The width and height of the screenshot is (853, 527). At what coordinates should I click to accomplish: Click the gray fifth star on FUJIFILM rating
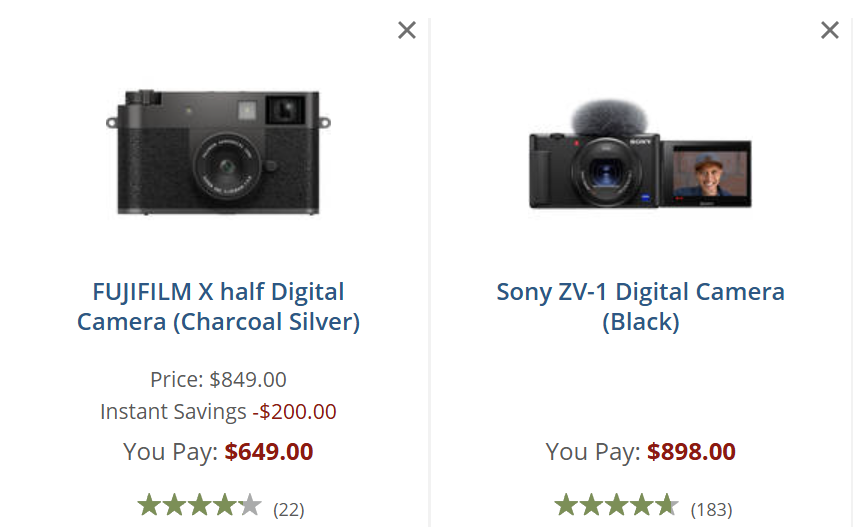pyautogui.click(x=249, y=506)
